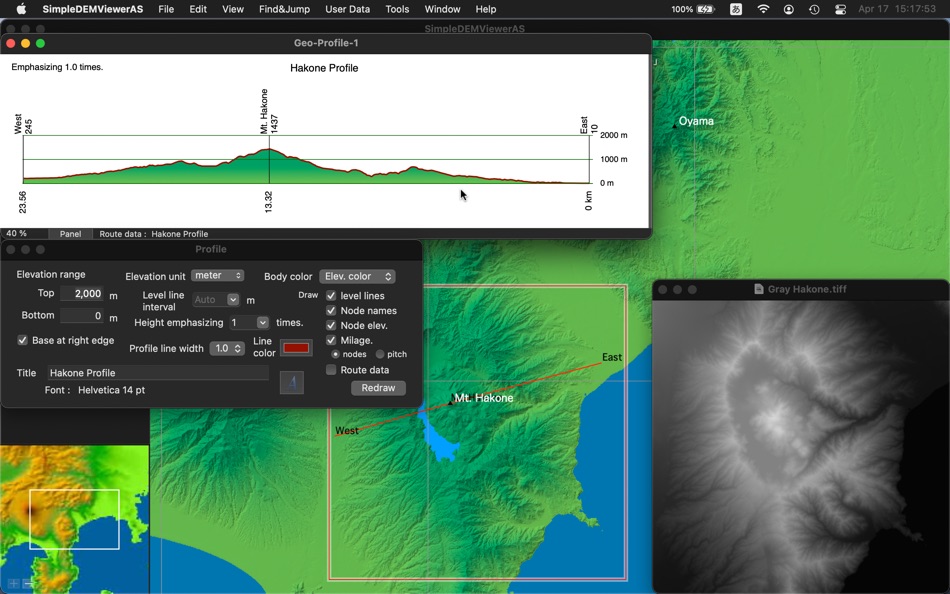Viewport: 950px width, 594px height.
Task: Click the Geo-Profile-1 window title bar
Action: click(326, 43)
